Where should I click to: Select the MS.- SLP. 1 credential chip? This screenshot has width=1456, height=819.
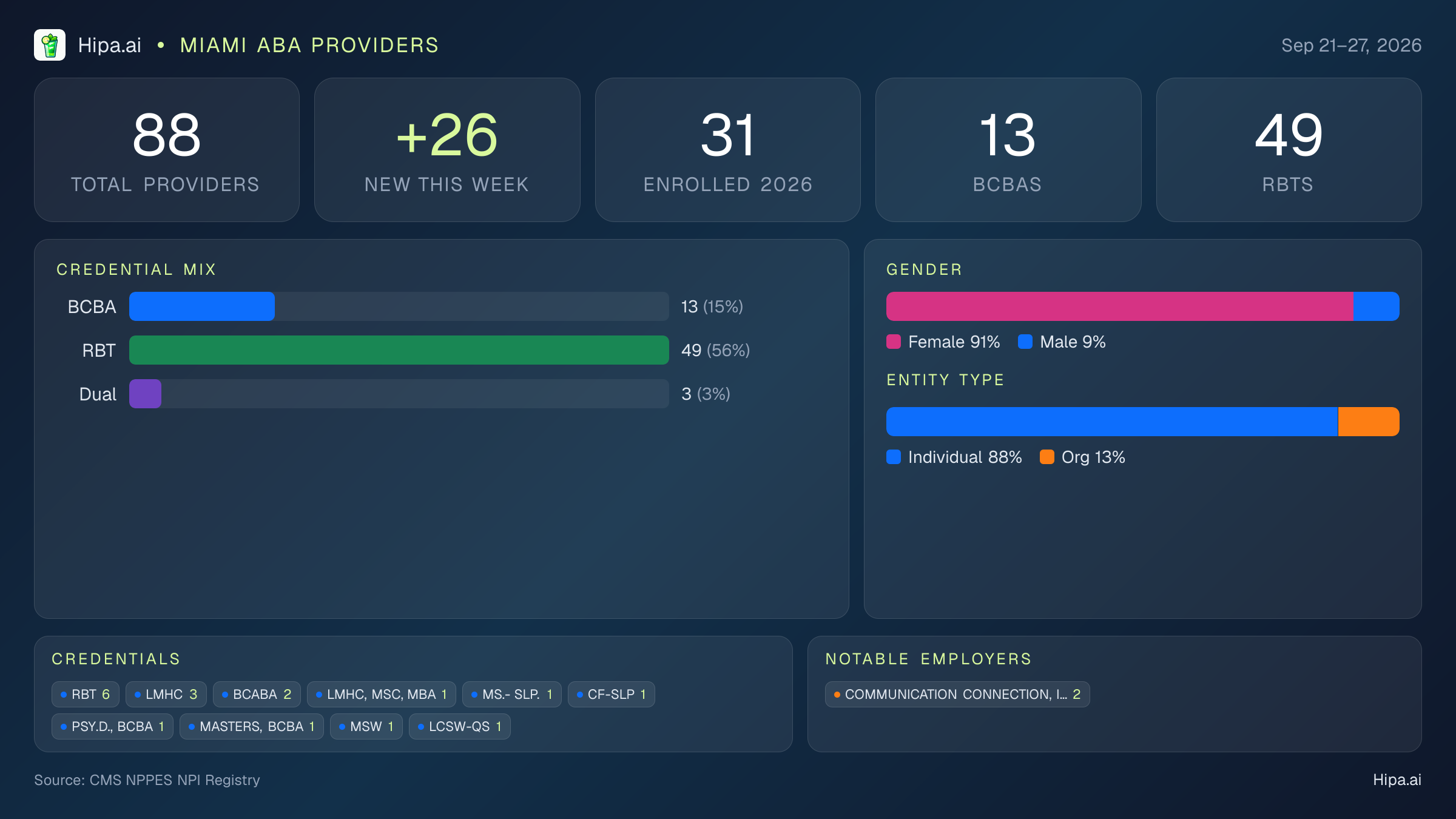point(512,694)
